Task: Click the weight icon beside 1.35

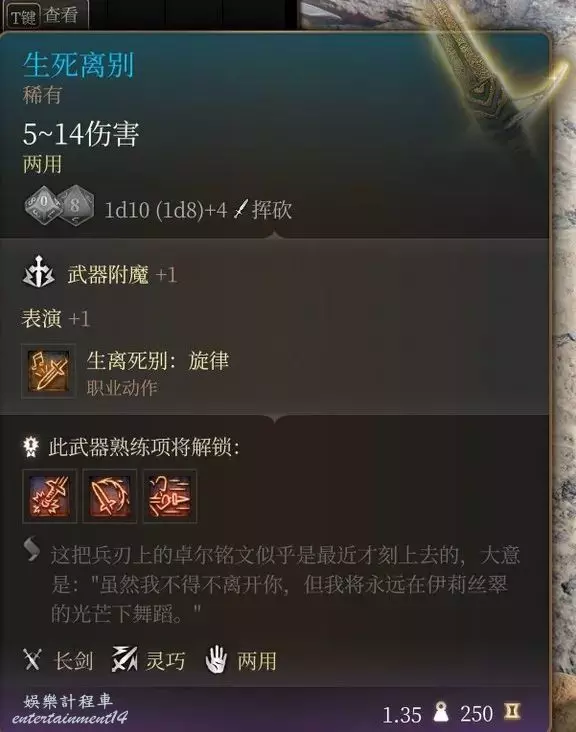Action: [x=441, y=712]
